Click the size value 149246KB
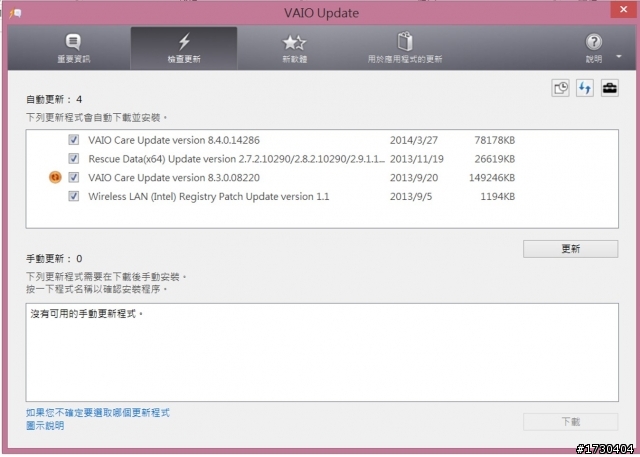The height and width of the screenshot is (457, 640). click(x=492, y=177)
